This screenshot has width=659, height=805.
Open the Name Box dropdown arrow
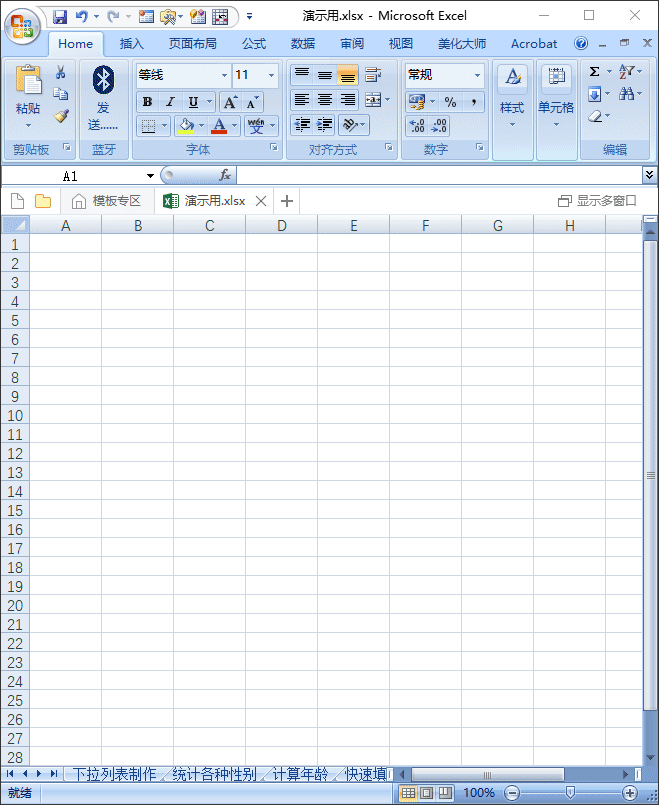[150, 176]
